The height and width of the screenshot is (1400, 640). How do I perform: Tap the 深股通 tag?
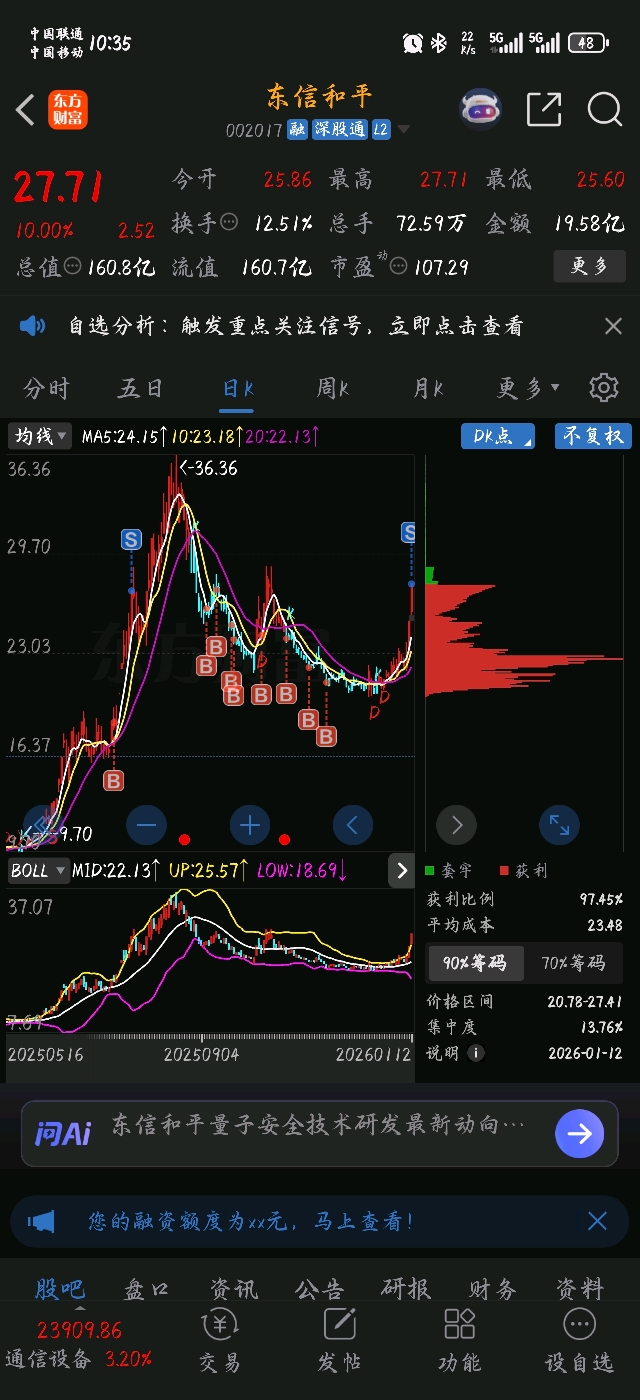click(x=339, y=129)
